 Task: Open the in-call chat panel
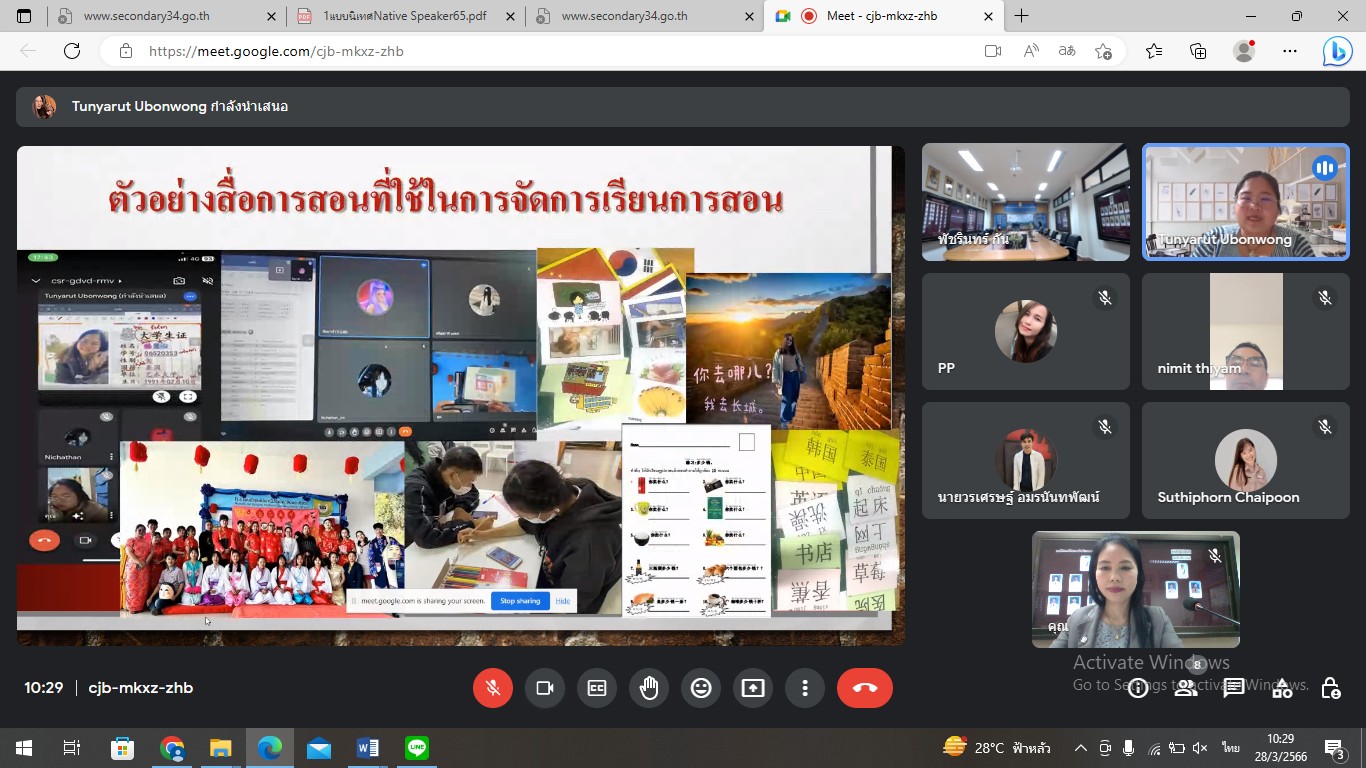1234,688
